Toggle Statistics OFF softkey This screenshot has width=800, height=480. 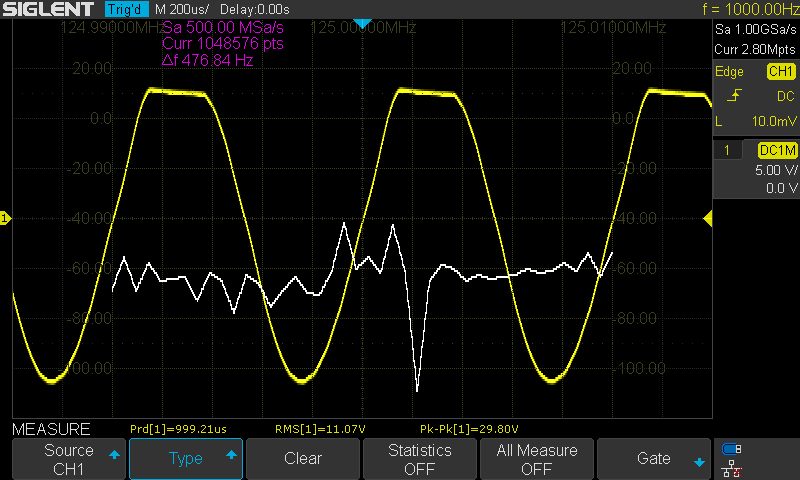pyautogui.click(x=420, y=459)
